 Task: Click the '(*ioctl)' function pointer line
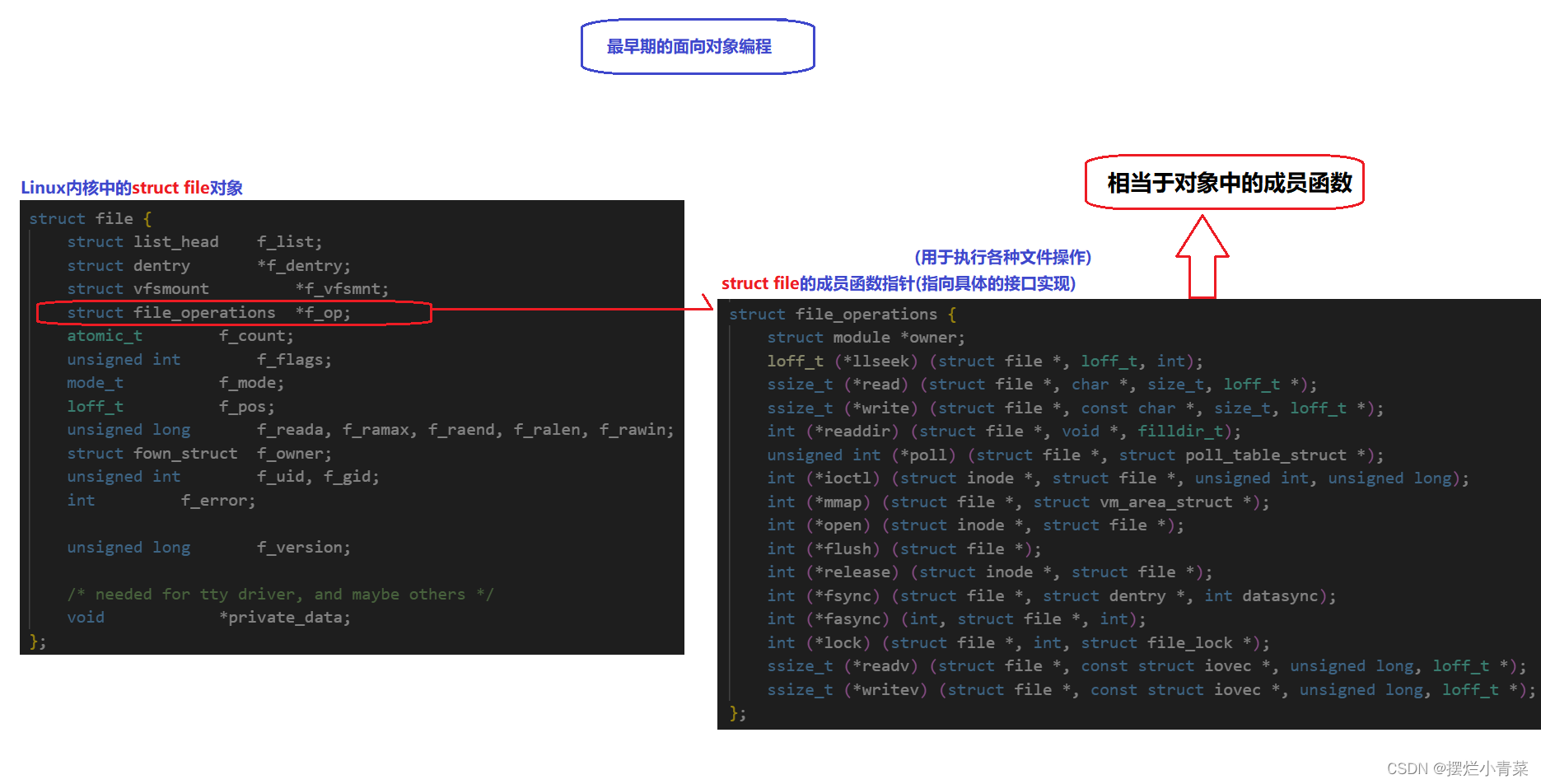[x=1118, y=478]
